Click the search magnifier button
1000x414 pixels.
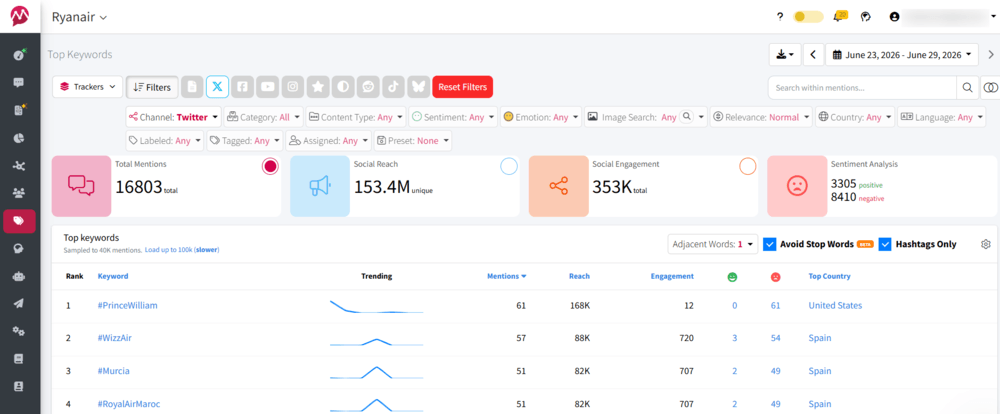[967, 87]
